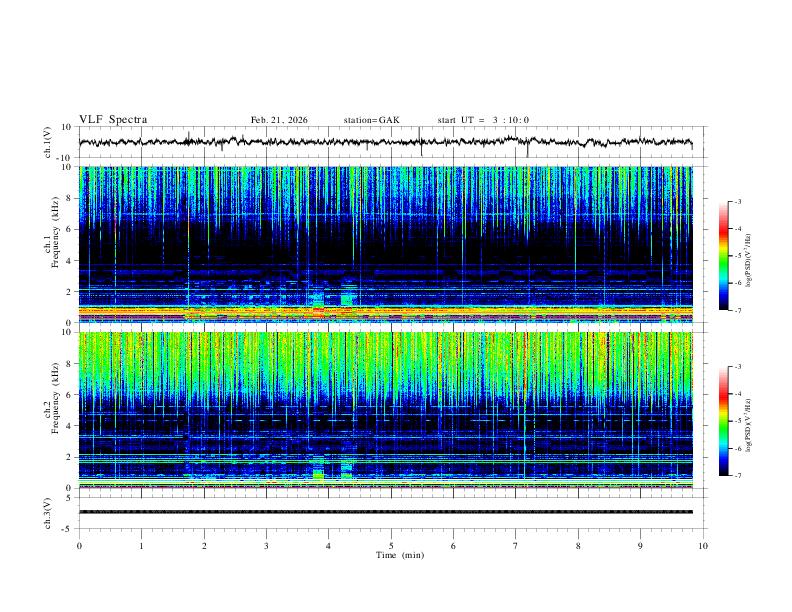Click the ch.1 PSD color bar
Screen dimensions: 792x612
click(x=724, y=256)
